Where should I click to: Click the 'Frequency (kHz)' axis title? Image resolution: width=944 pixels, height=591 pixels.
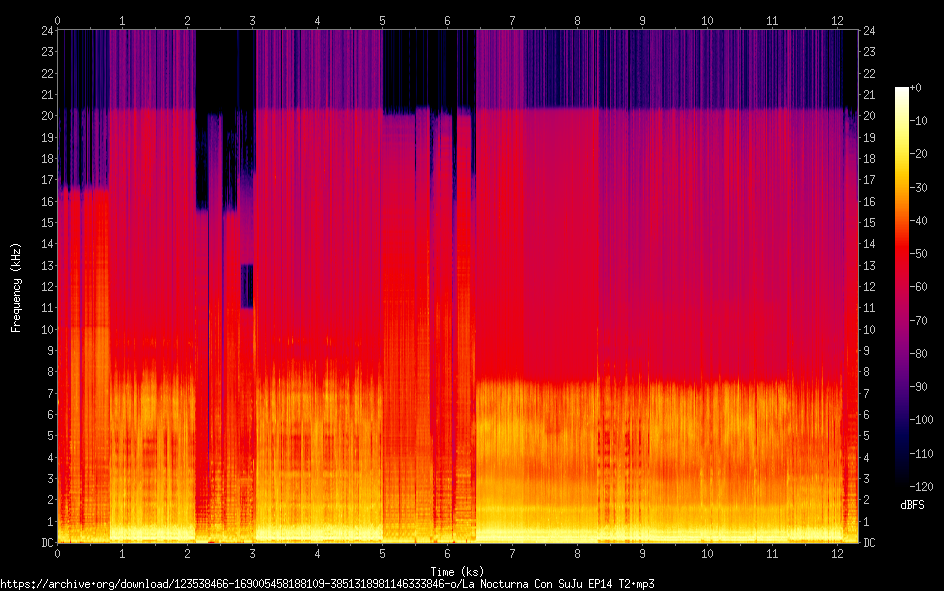point(16,288)
